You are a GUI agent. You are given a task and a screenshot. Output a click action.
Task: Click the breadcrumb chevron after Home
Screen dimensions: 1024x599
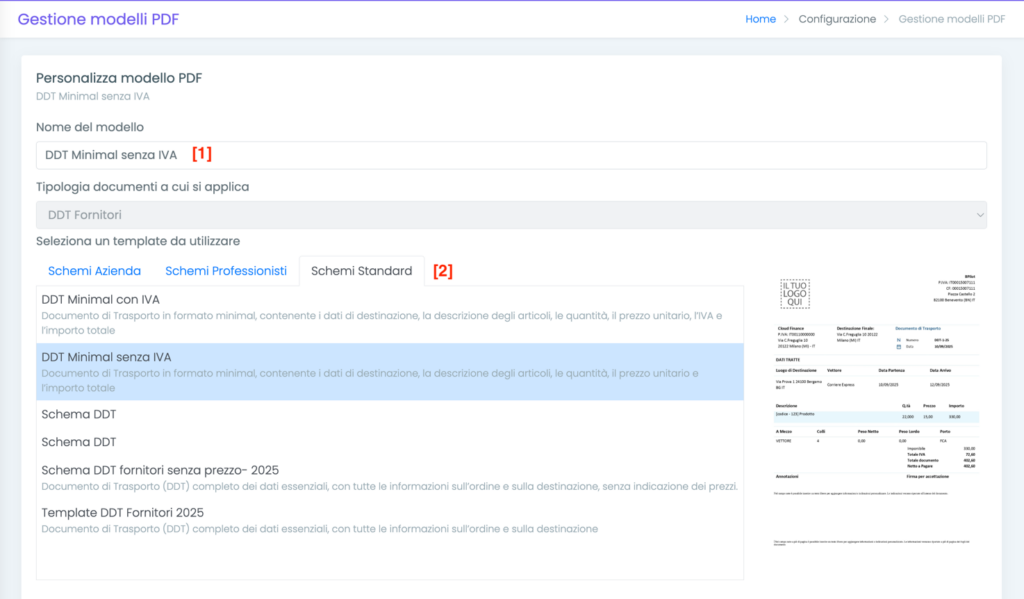787,19
